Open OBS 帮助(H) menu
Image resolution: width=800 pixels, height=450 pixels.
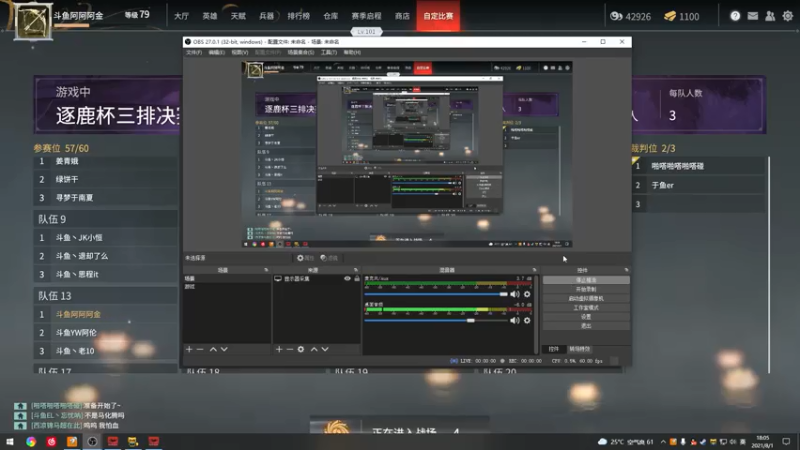(x=352, y=53)
